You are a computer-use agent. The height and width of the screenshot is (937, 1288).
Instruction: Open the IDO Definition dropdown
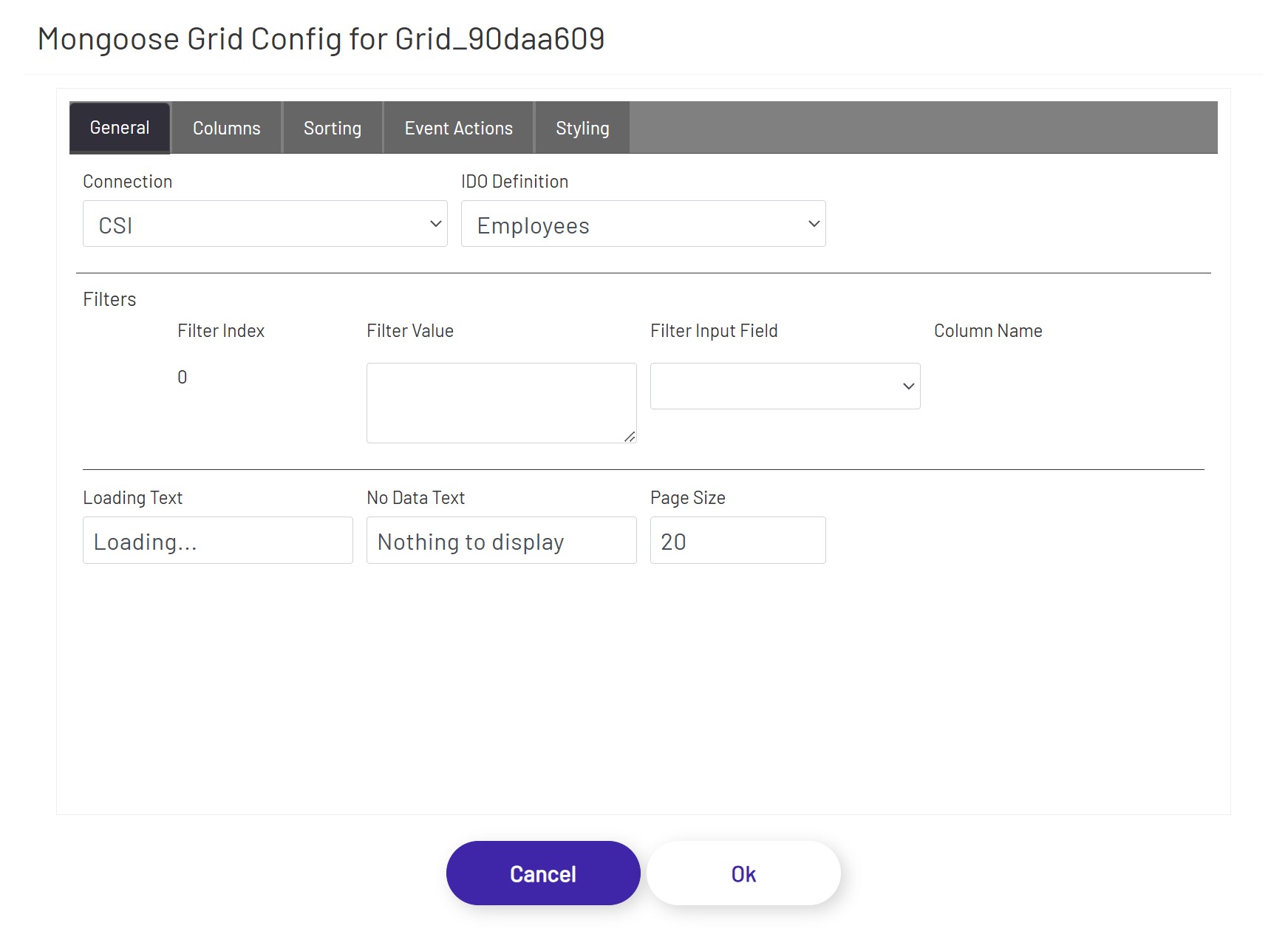642,223
